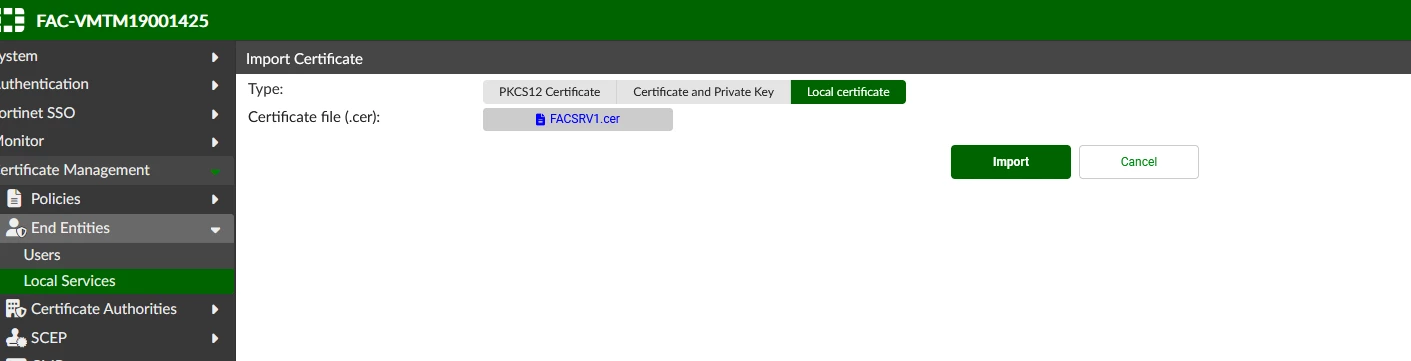1411x361 pixels.
Task: Expand the Fortinet SSO menu arrow
Action: click(x=215, y=114)
